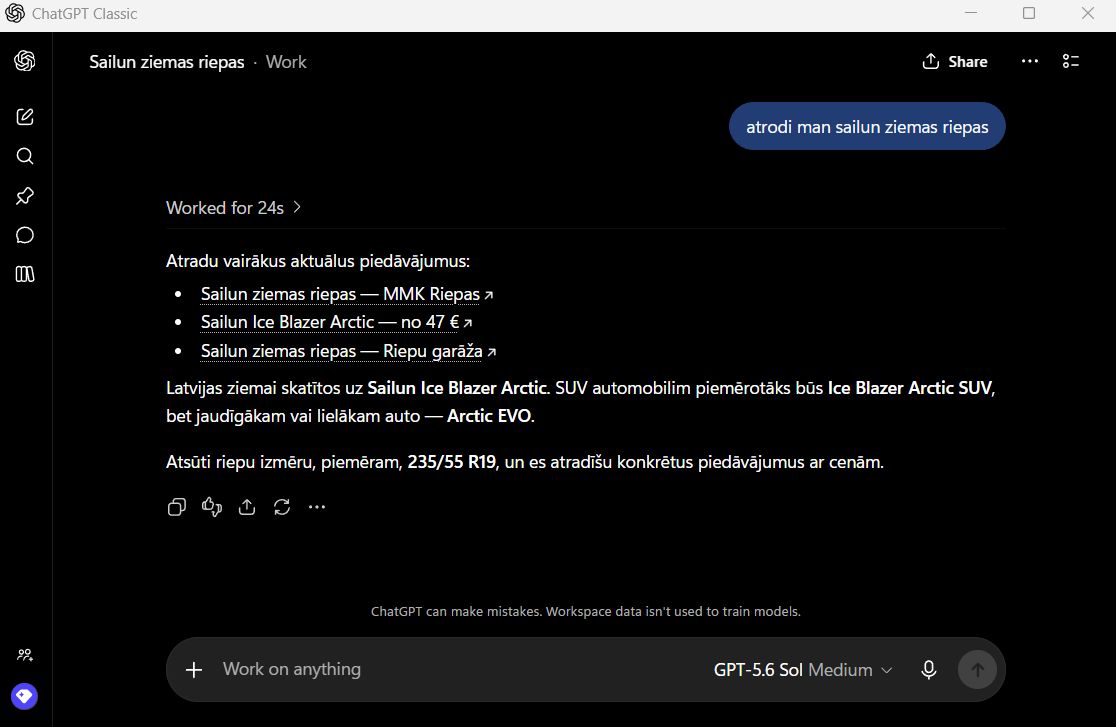This screenshot has height=727, width=1116.
Task: Focus the Work on anything input field
Action: point(456,669)
